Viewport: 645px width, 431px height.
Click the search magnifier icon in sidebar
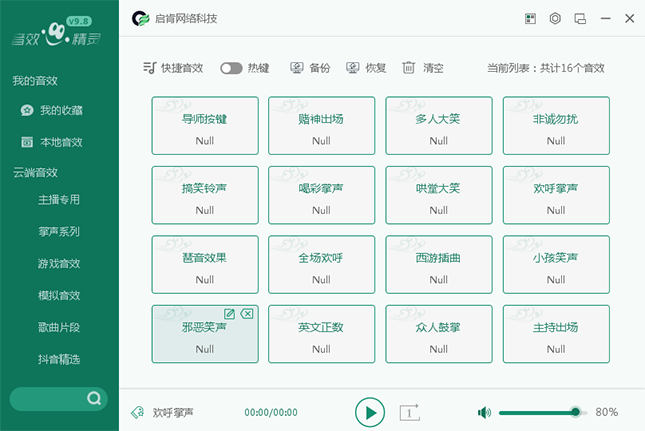[x=94, y=398]
